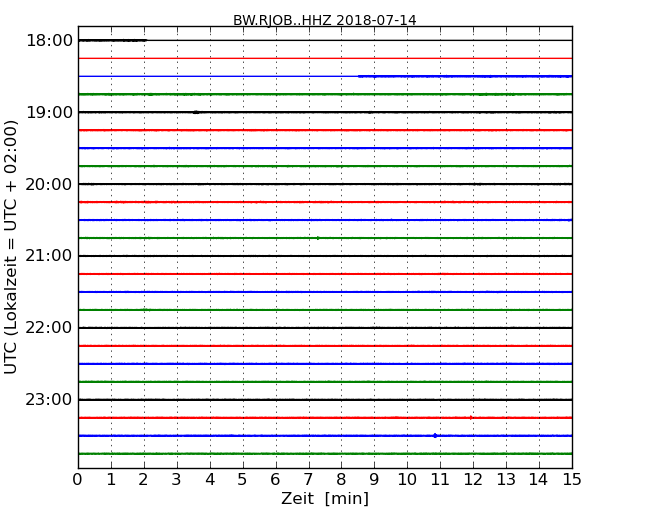
Task: Click the x-axis tick label 3
Action: pyautogui.click(x=177, y=479)
